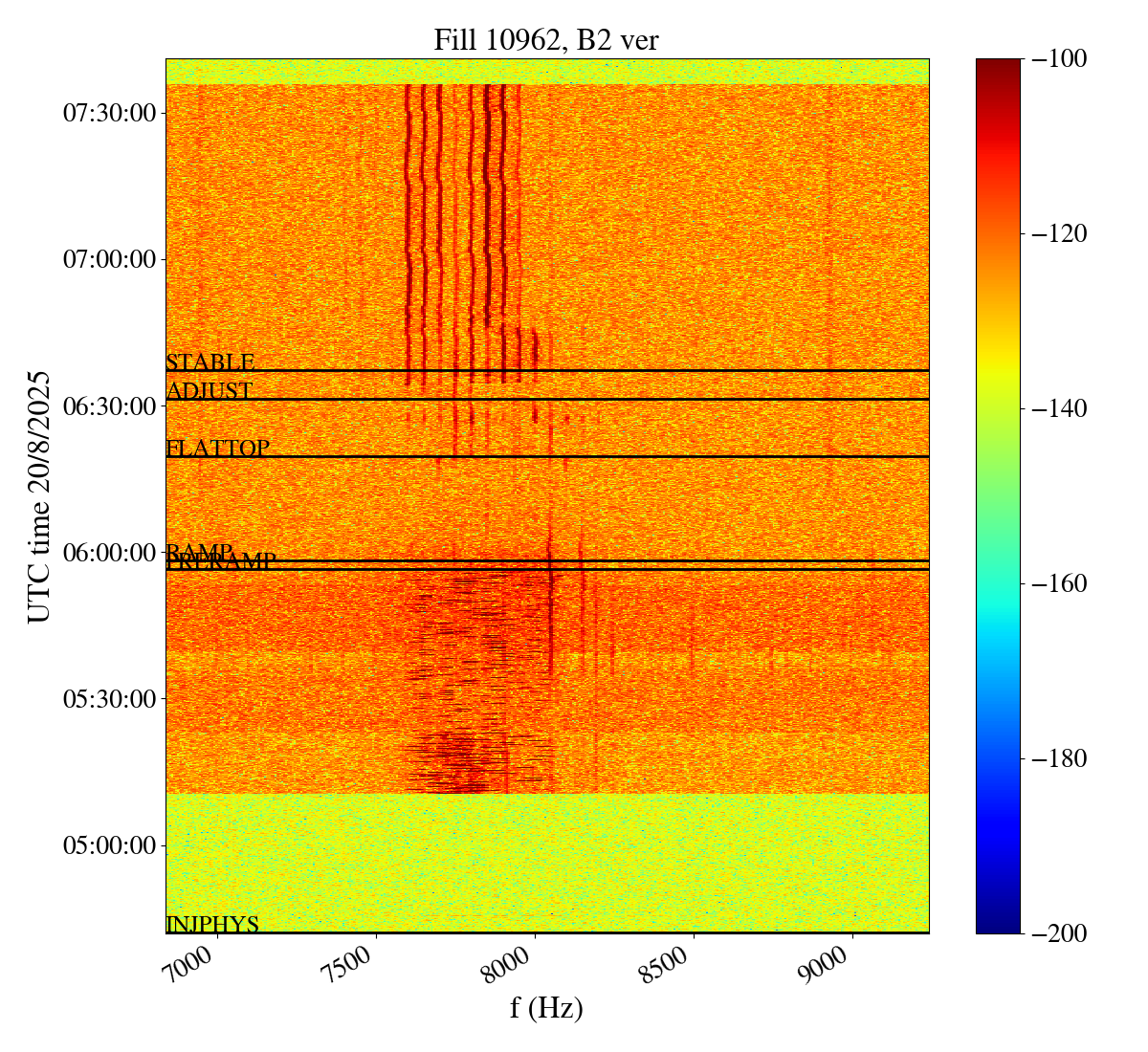
Task: Click the −160 colorbar tick label
Action: coord(1055,583)
